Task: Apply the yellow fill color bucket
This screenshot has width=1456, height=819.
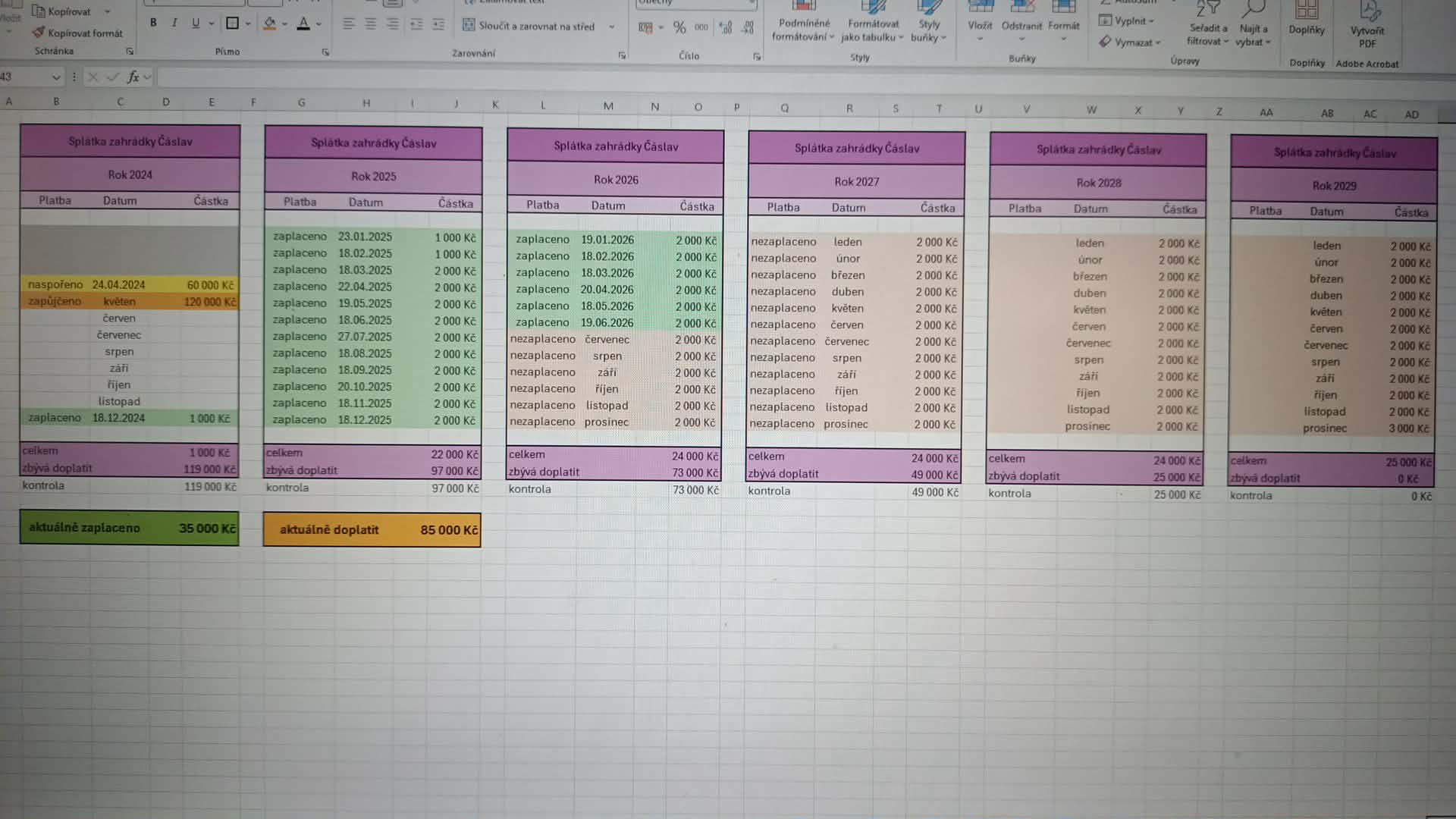Action: point(269,24)
